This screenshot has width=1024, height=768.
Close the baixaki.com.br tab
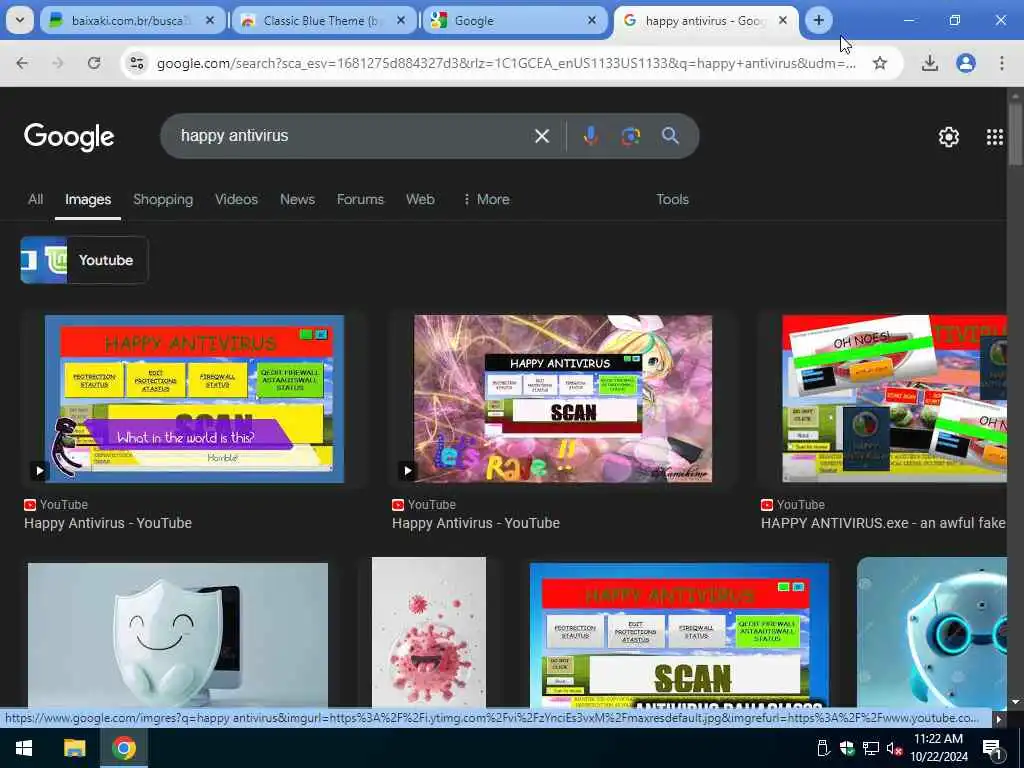210,21
